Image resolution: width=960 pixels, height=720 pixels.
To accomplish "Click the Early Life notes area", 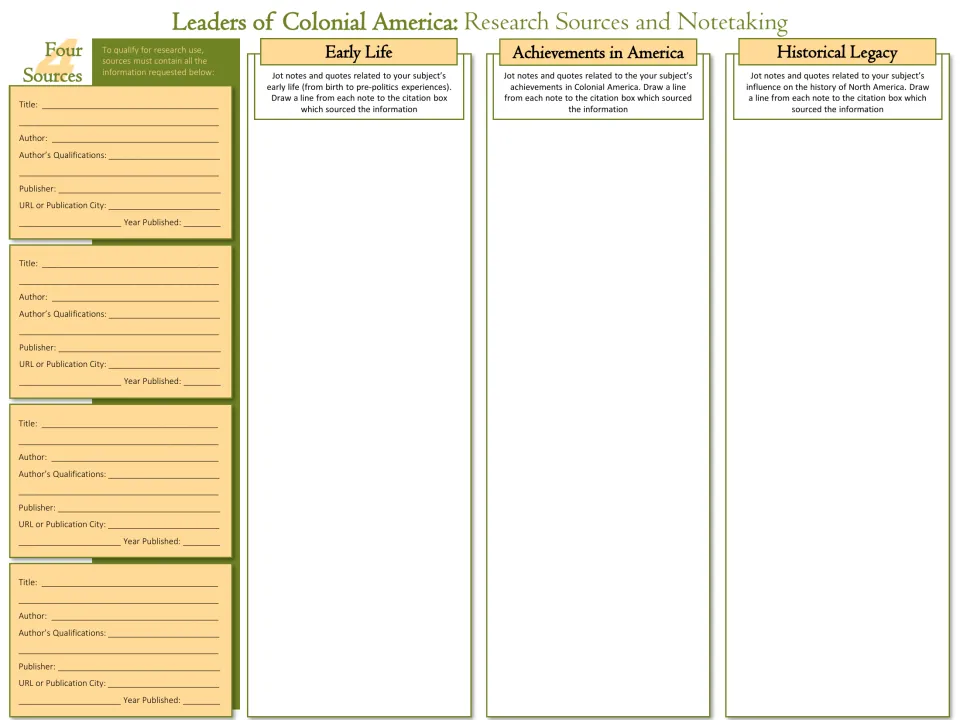I will 359,416.
